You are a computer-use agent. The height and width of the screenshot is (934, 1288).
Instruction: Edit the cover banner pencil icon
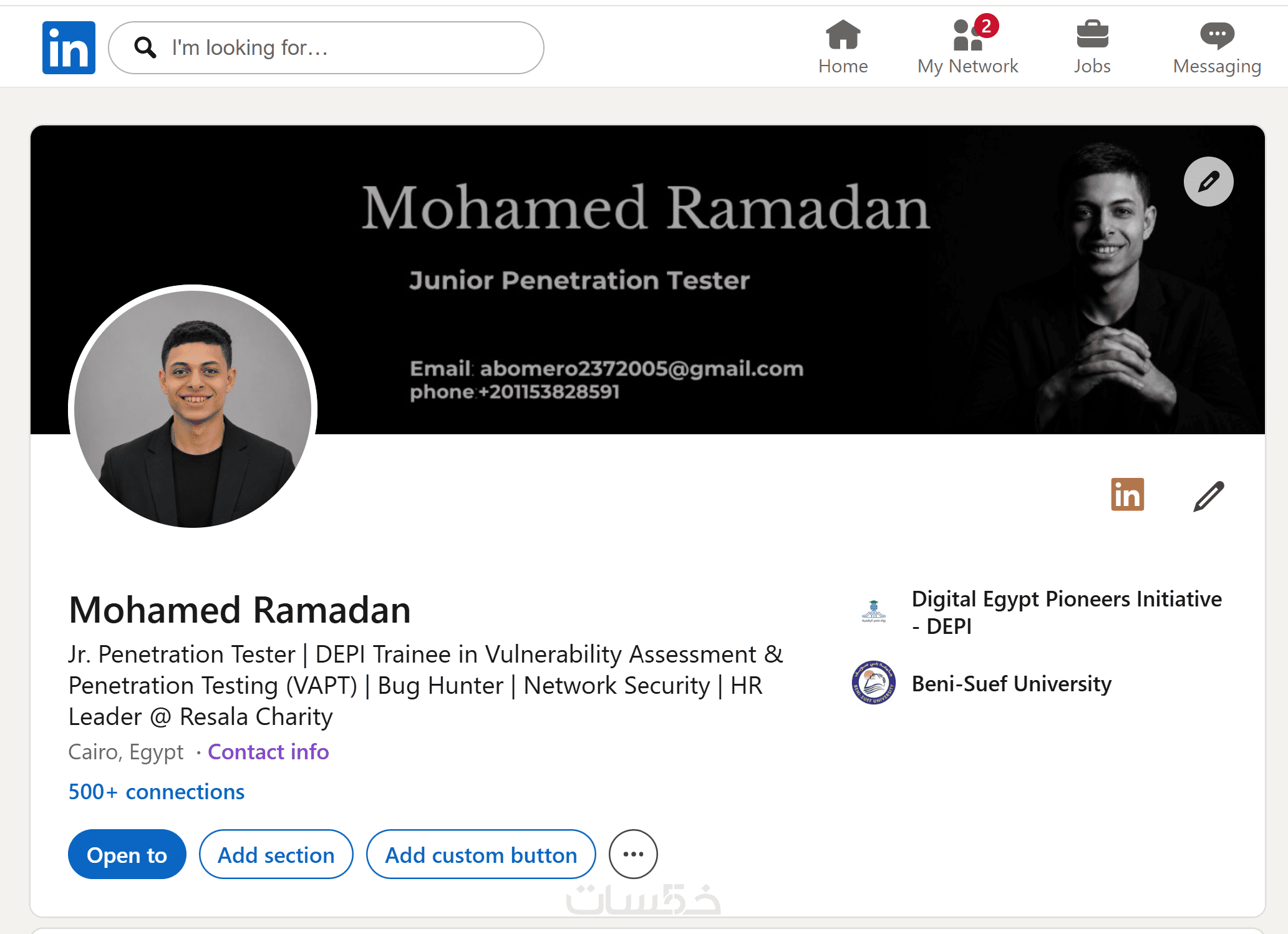[x=1208, y=182]
